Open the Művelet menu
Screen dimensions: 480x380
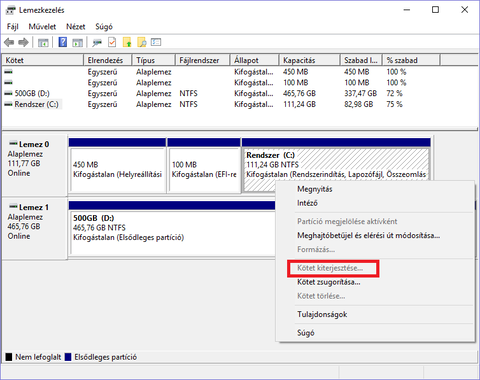[x=42, y=27]
